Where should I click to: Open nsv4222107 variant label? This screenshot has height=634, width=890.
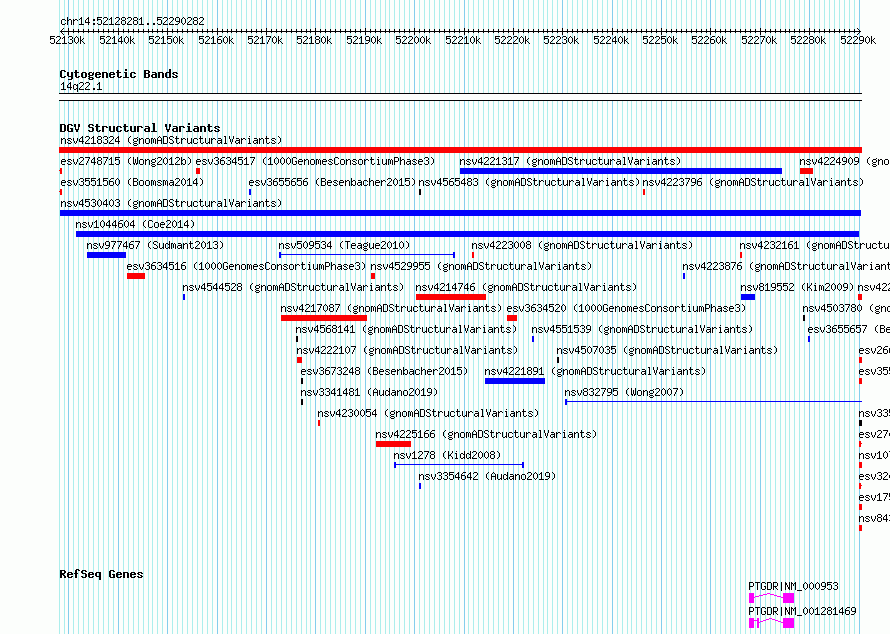[407, 350]
